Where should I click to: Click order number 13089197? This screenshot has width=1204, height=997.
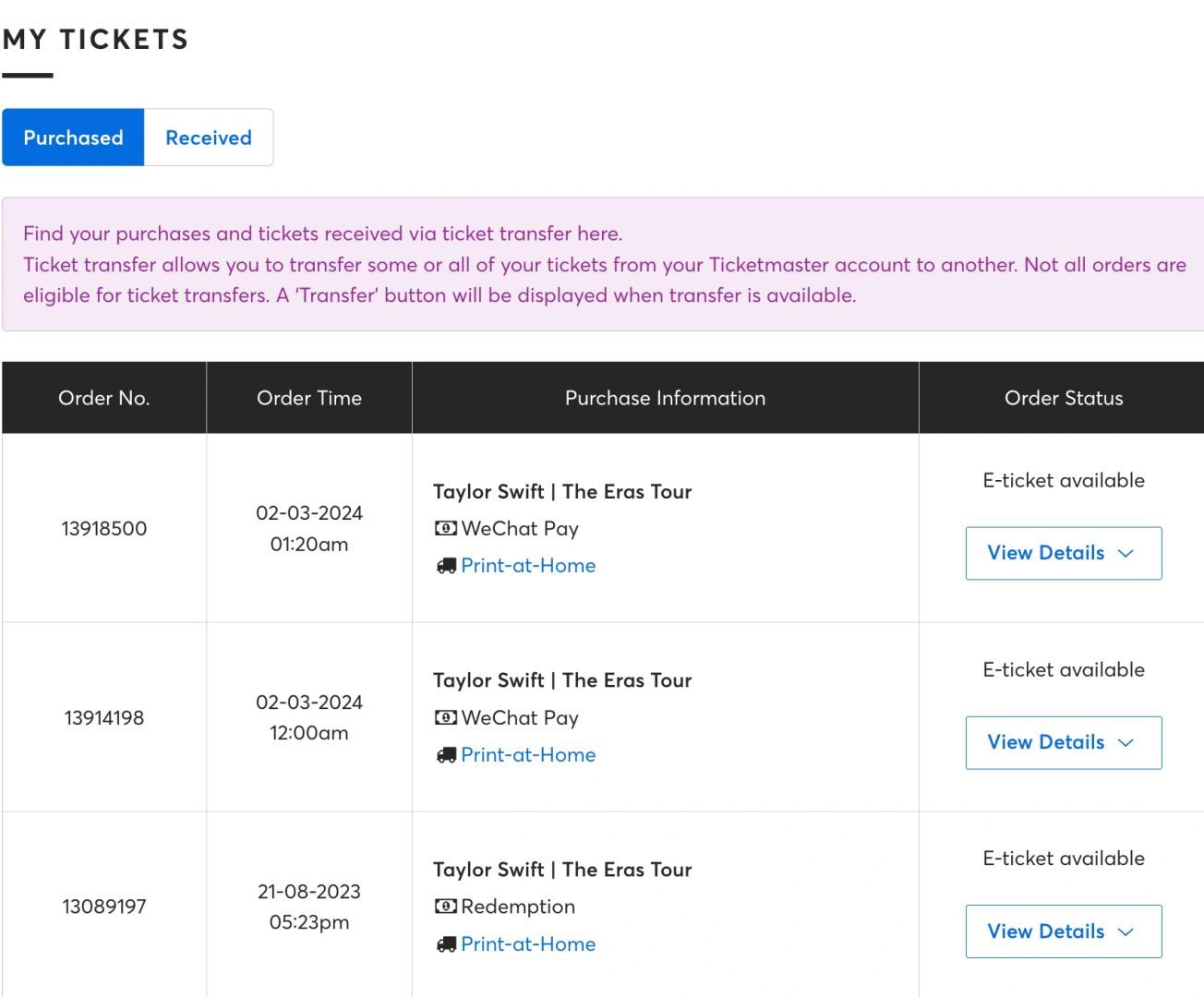pyautogui.click(x=104, y=907)
